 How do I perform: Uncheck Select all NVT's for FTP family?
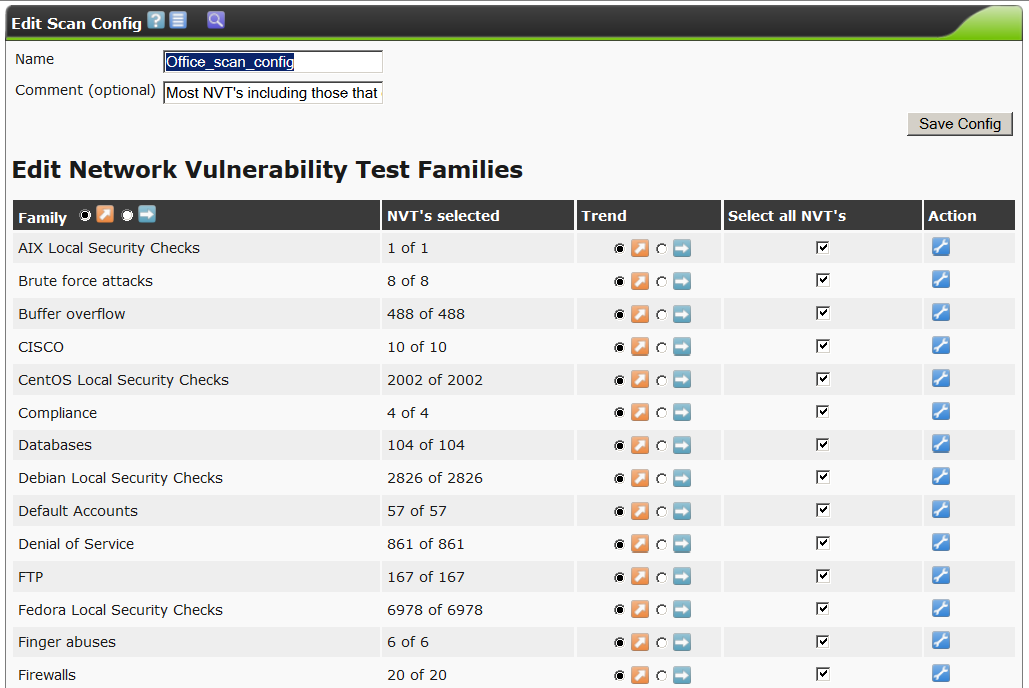pyautogui.click(x=823, y=576)
